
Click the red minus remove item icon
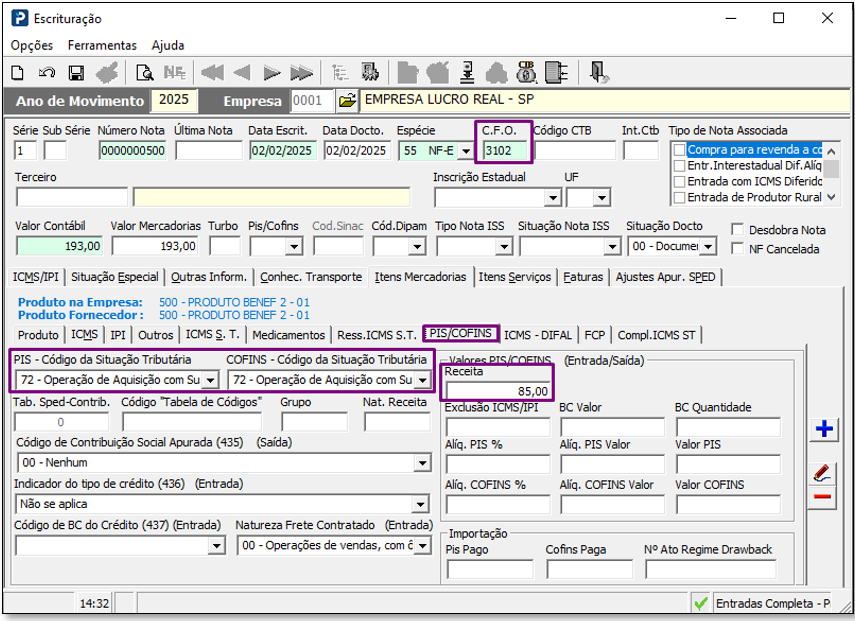(x=824, y=496)
